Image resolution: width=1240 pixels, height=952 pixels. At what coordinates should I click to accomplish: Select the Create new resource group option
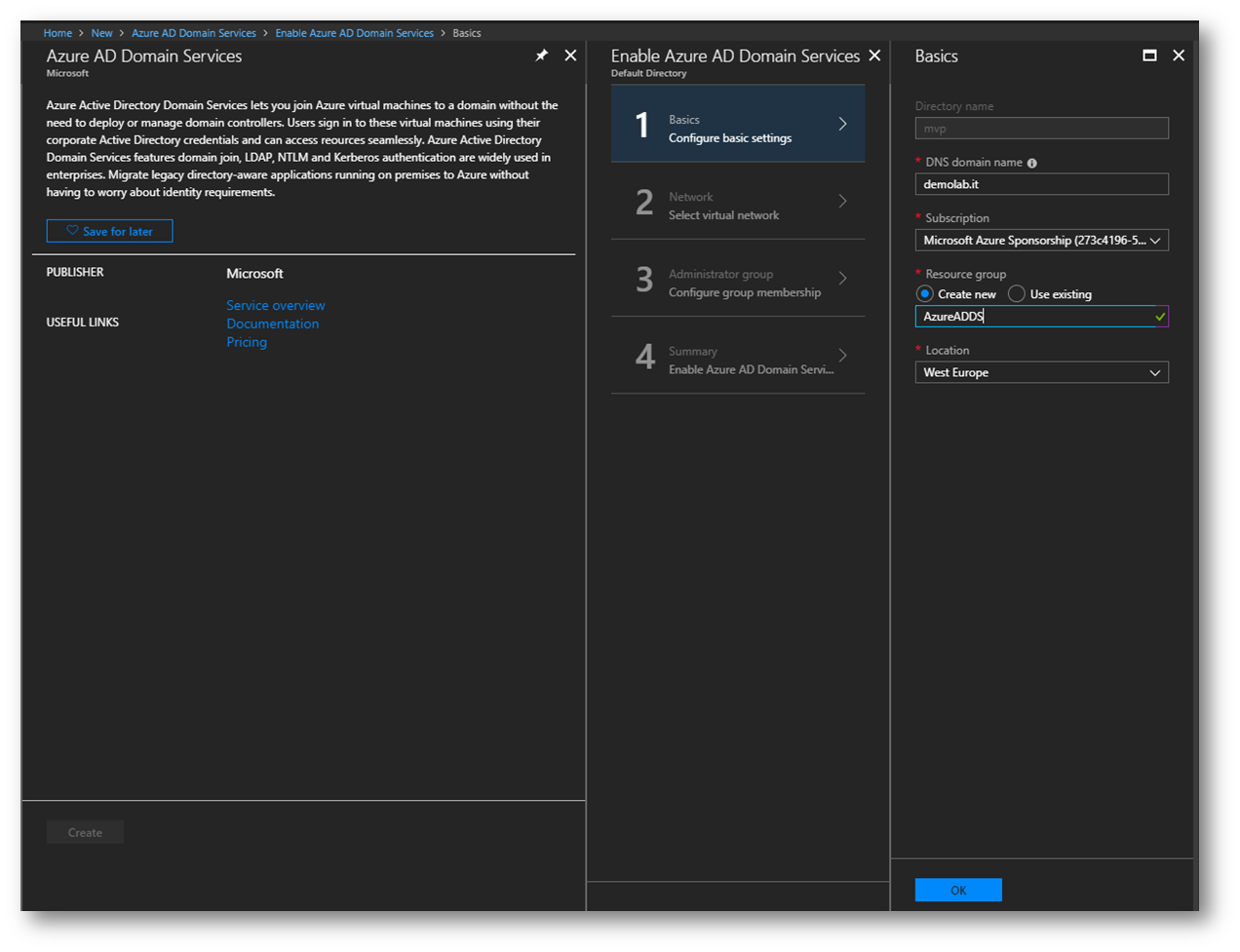(x=925, y=294)
